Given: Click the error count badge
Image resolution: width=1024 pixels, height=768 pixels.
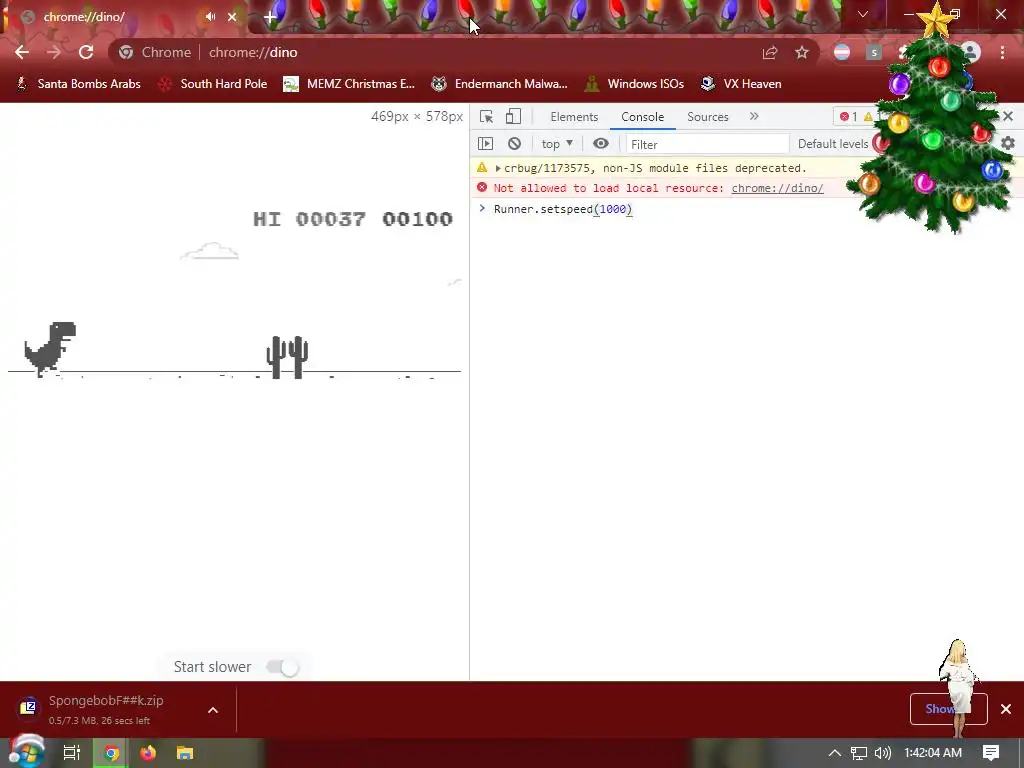Looking at the screenshot, I should pos(848,117).
